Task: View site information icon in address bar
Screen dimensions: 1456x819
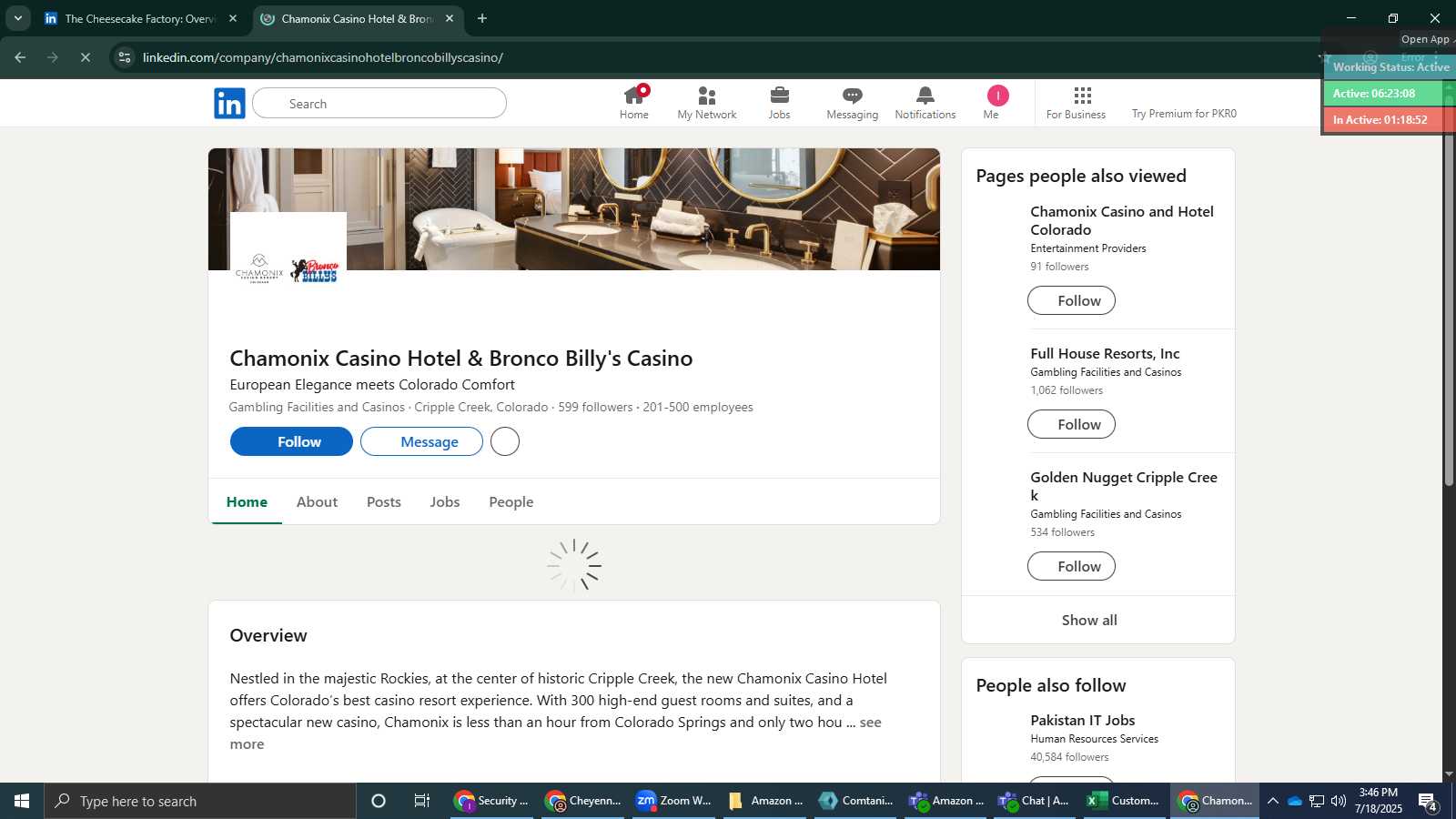Action: 125,57
